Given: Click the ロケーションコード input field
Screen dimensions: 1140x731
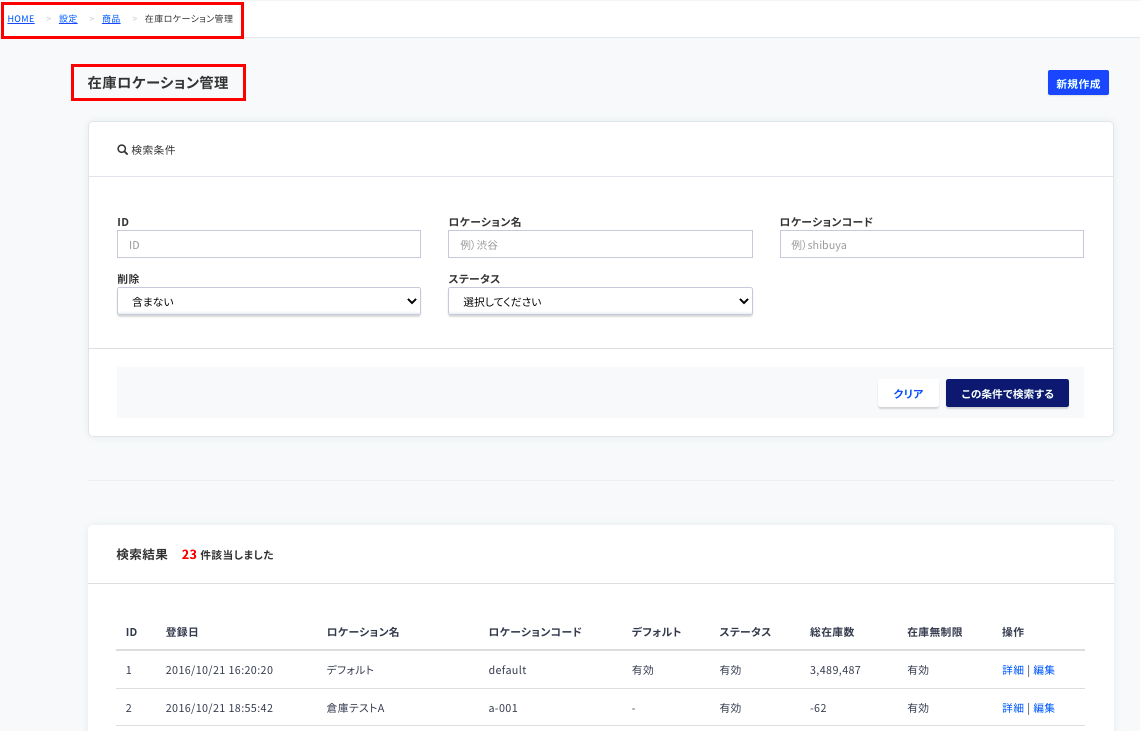Looking at the screenshot, I should coord(931,244).
